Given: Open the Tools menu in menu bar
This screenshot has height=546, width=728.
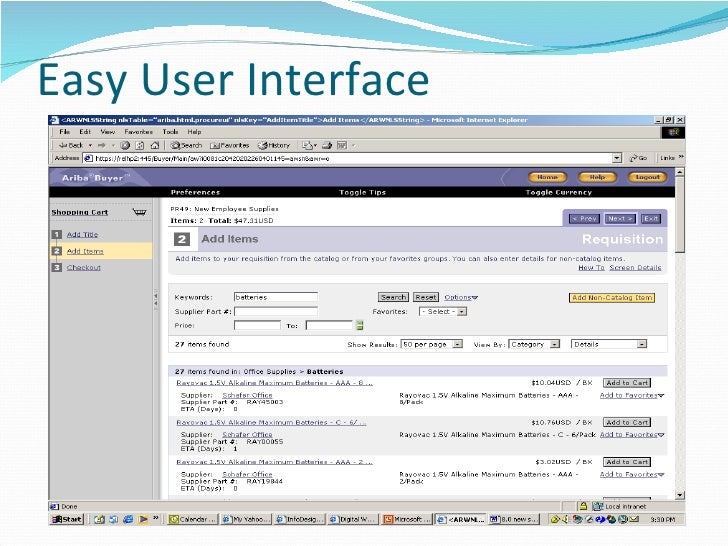Looking at the screenshot, I should [x=170, y=131].
